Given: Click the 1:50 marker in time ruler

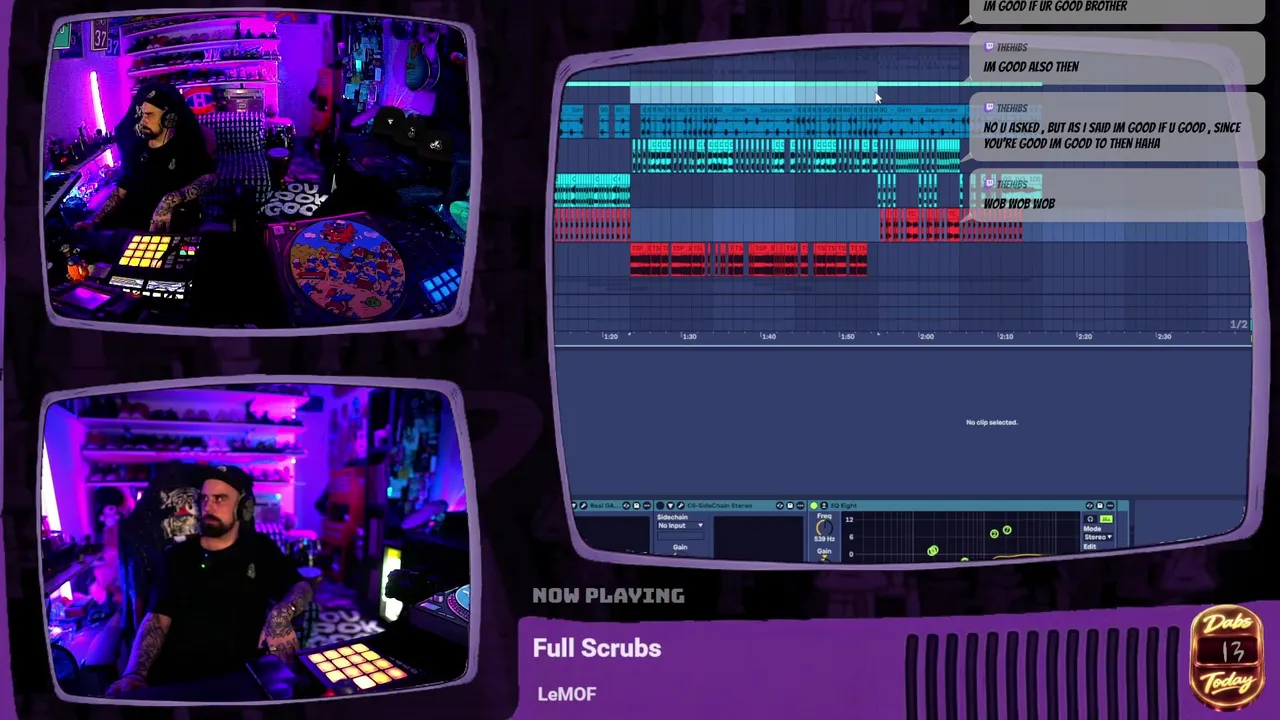Looking at the screenshot, I should coord(847,337).
